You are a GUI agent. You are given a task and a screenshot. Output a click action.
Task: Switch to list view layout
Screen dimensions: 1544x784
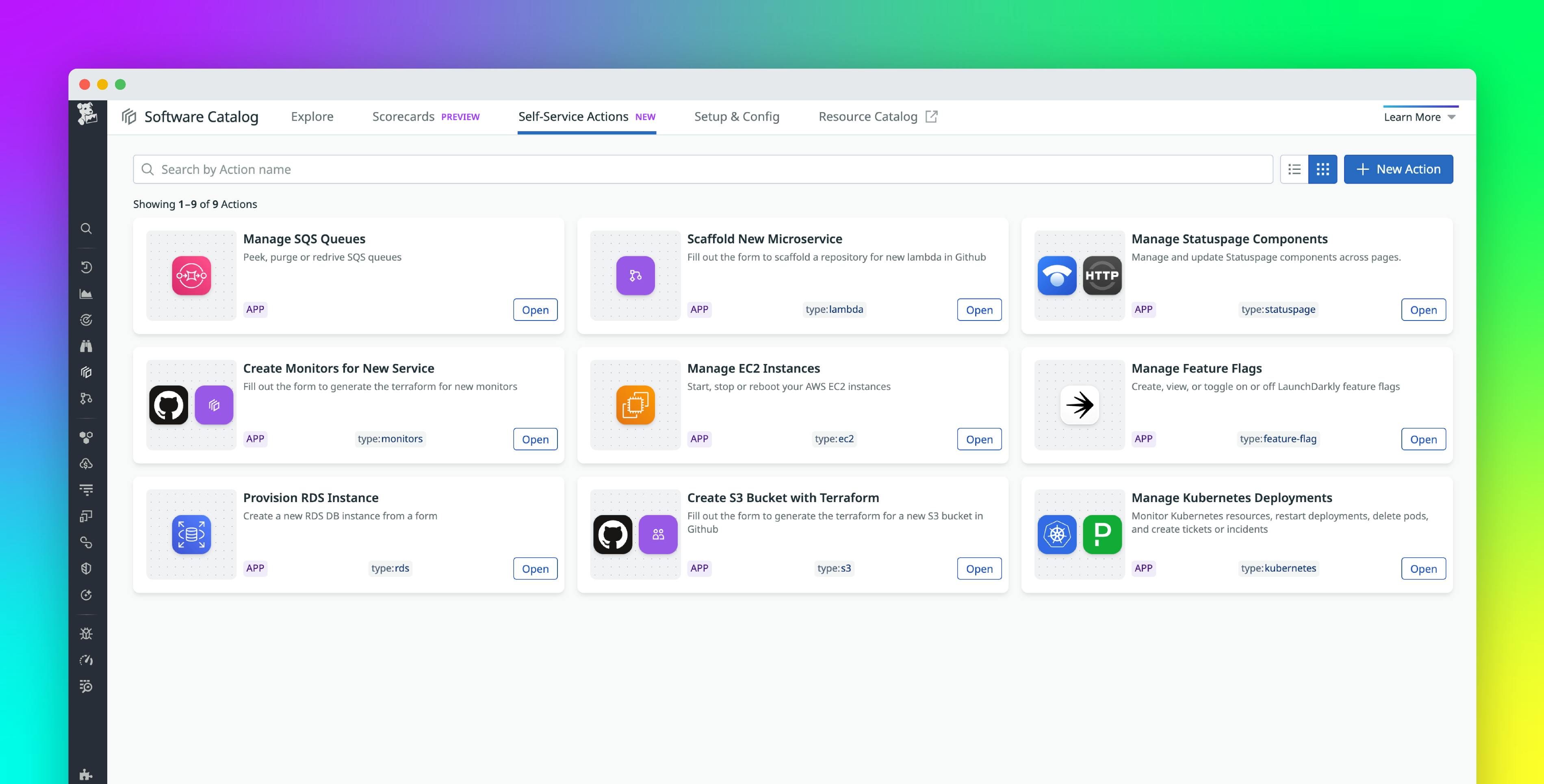click(x=1294, y=169)
